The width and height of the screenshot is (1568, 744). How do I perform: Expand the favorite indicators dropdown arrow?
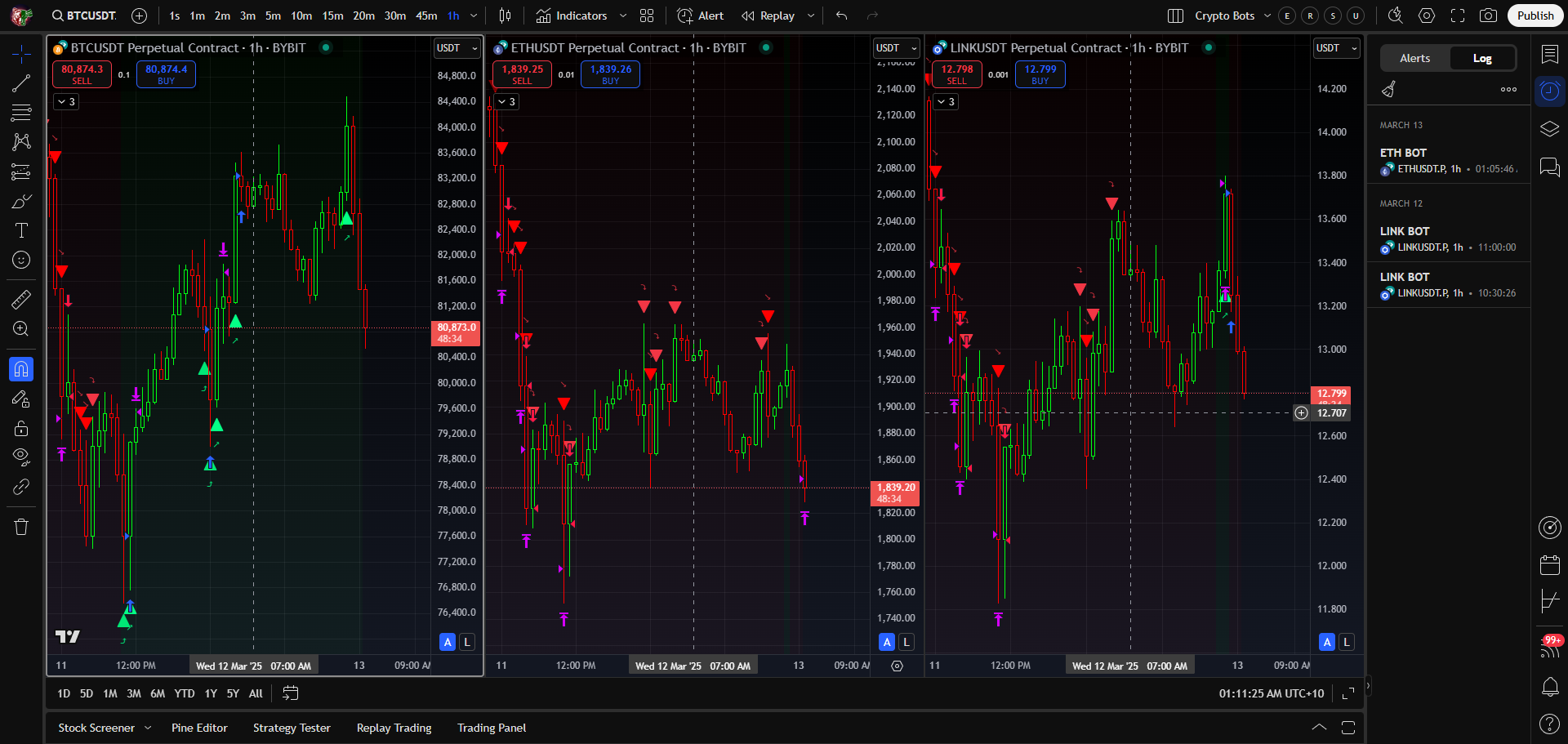623,16
